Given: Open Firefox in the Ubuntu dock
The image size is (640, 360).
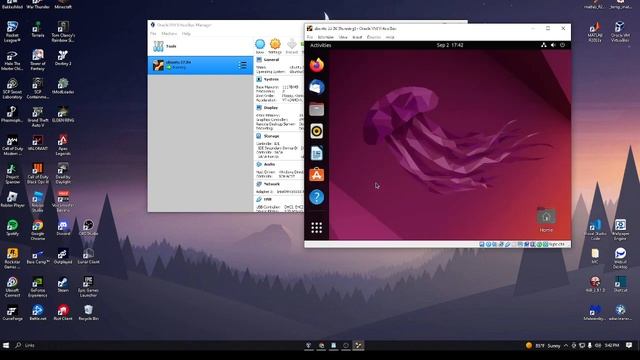Looking at the screenshot, I should (x=316, y=65).
